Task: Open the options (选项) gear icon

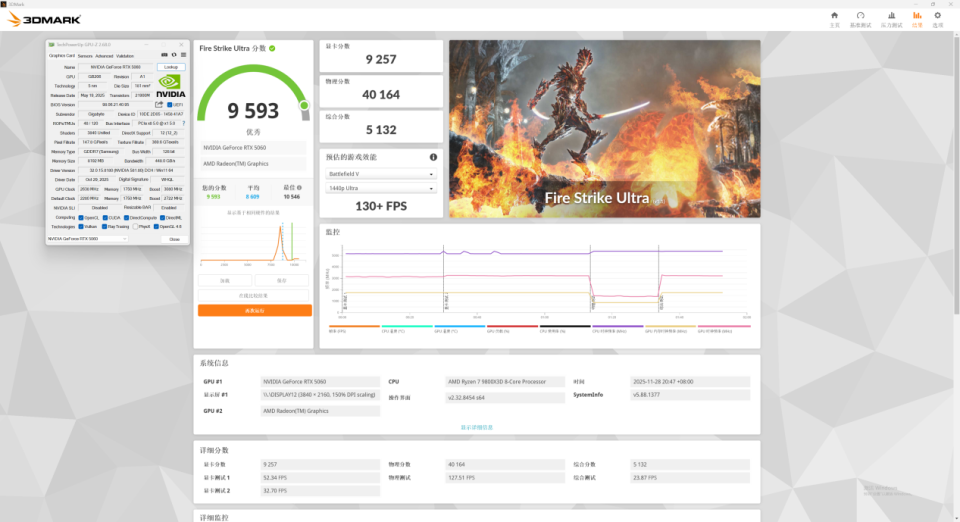Action: (x=937, y=16)
